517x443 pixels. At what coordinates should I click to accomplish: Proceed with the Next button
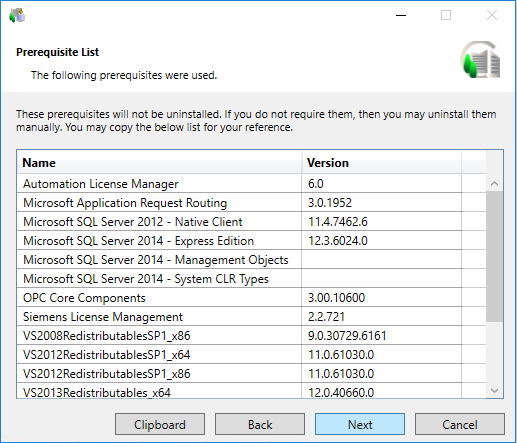[360, 424]
